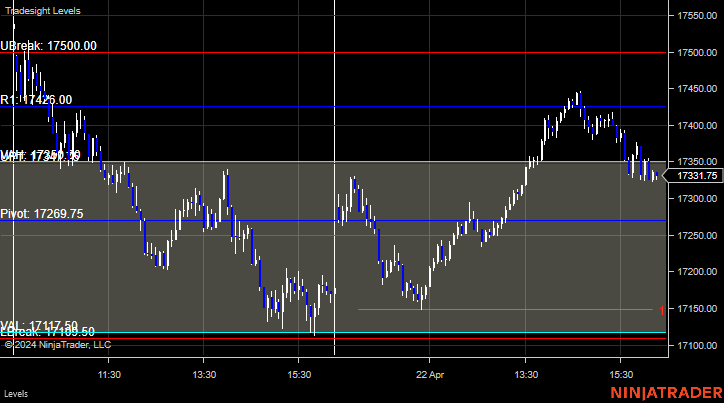Image resolution: width=724 pixels, height=403 pixels.
Task: Click the NinjaTrader copyright text
Action: (x=58, y=345)
